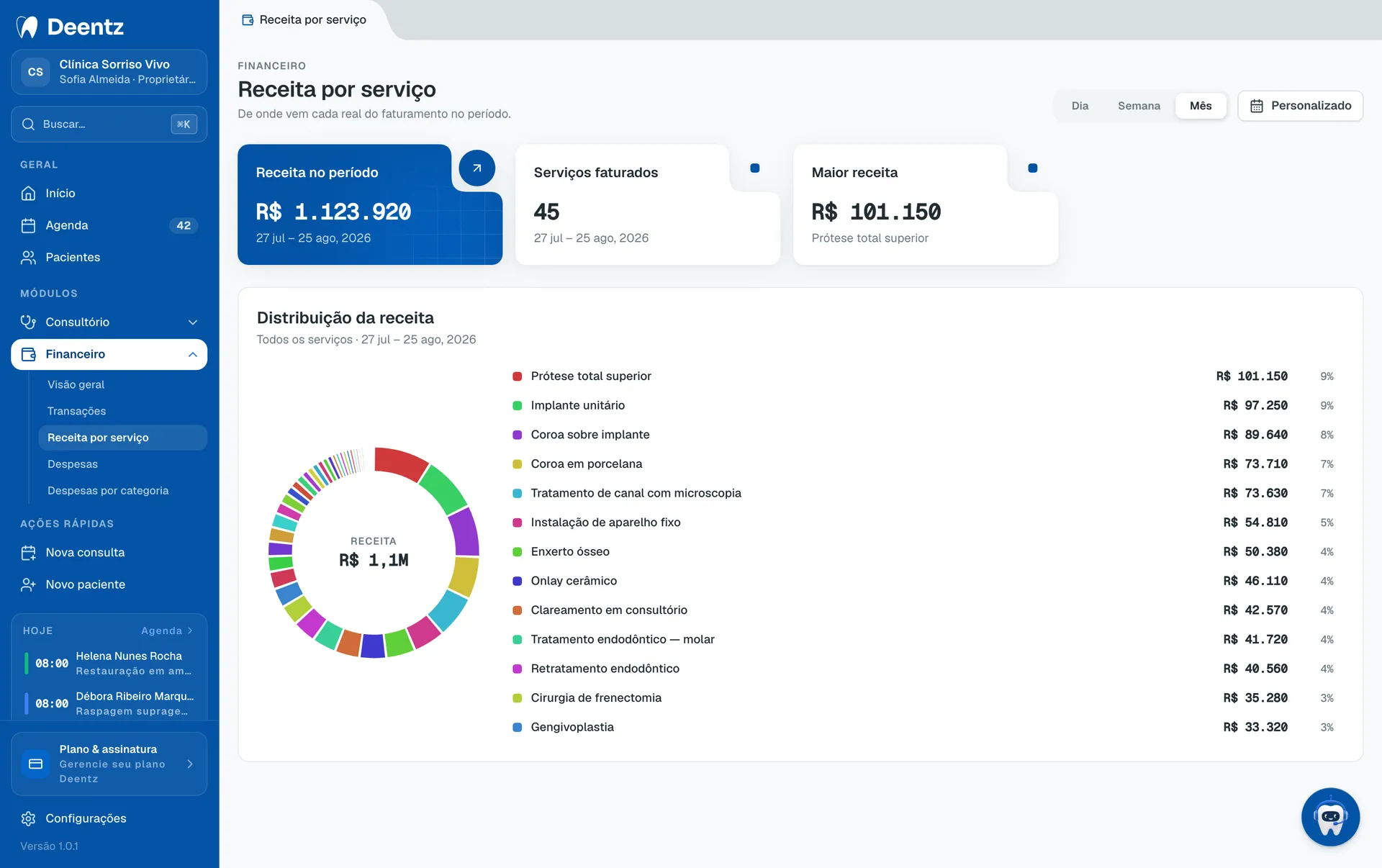
Task: Select the Gengivoplastia legend row
Action: click(x=923, y=727)
